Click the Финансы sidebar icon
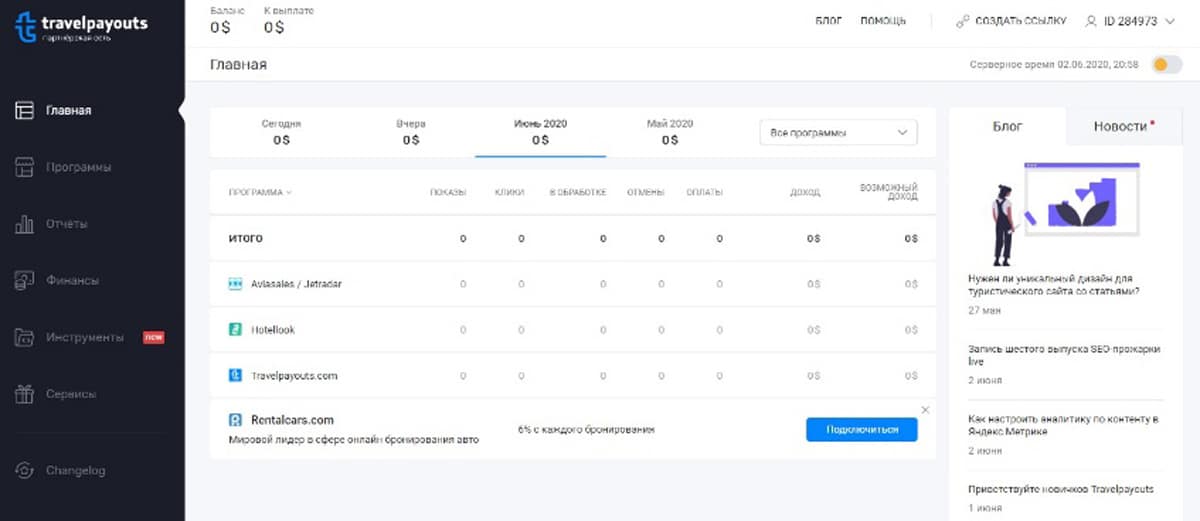The image size is (1200, 521). pos(25,281)
